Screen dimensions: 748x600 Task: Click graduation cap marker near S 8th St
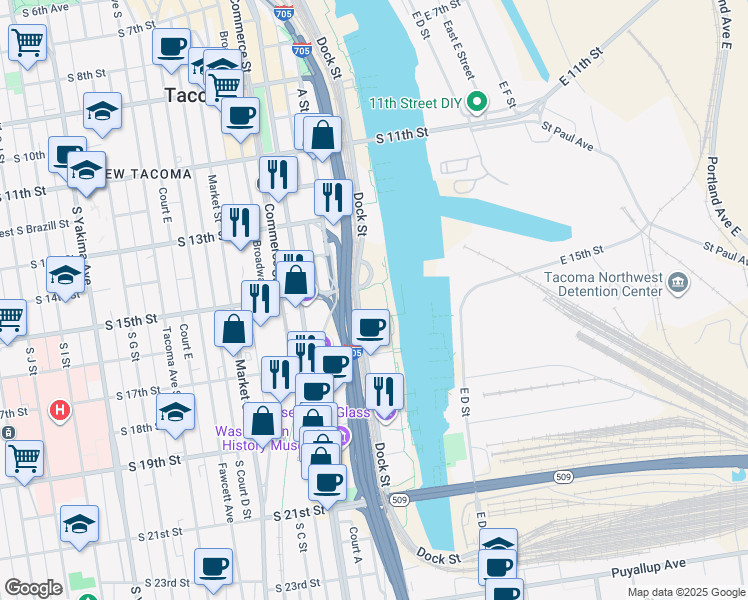(x=103, y=114)
